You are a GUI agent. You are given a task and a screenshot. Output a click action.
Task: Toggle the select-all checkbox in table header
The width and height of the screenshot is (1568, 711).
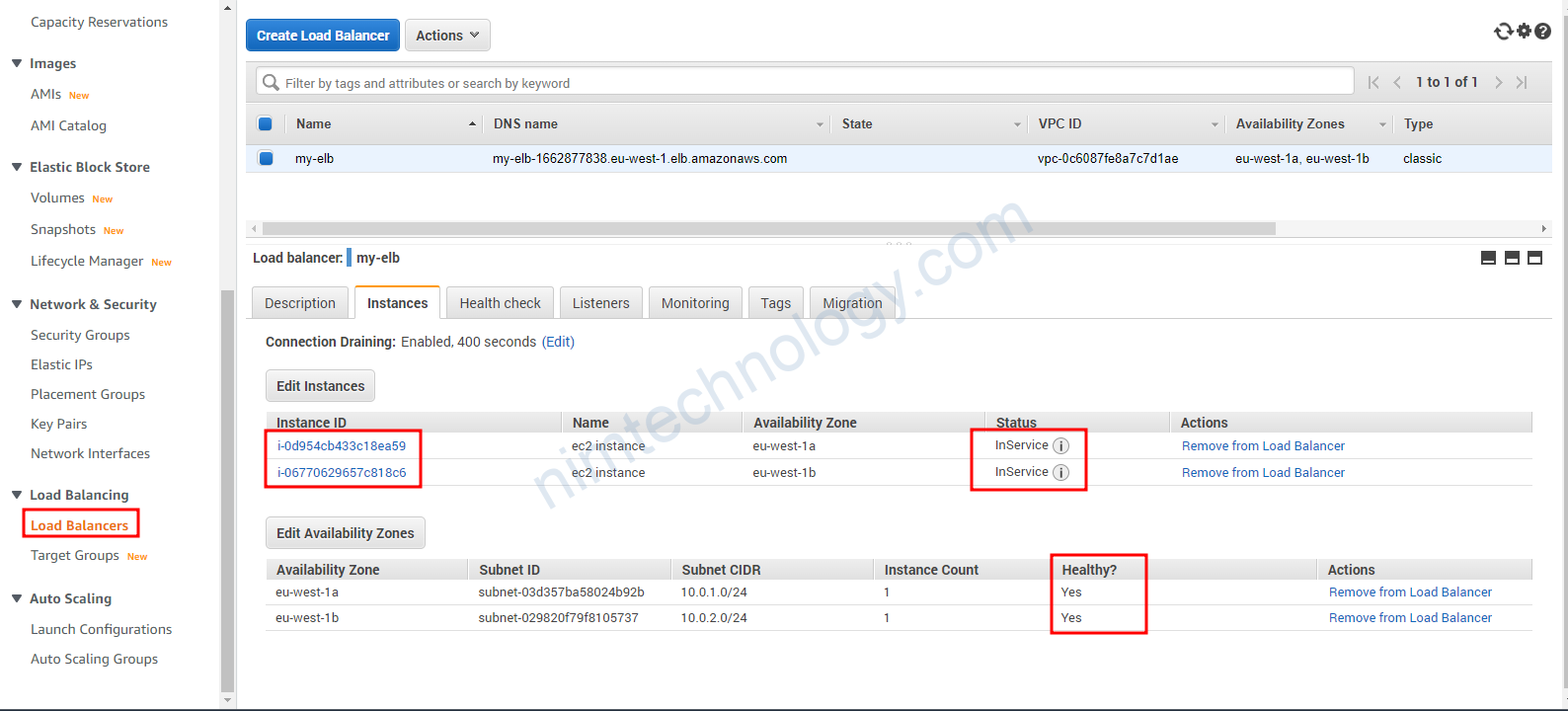click(x=265, y=123)
